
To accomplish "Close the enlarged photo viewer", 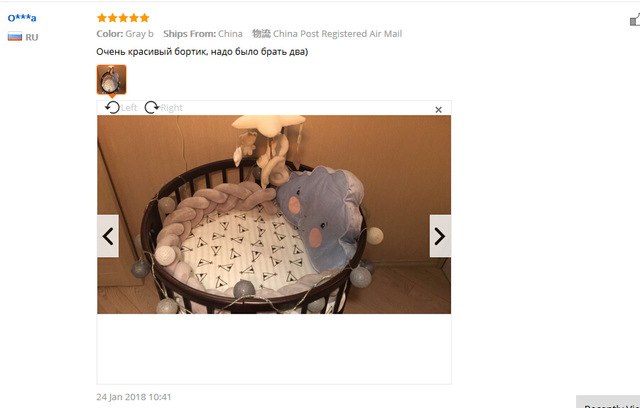I will click(x=438, y=110).
